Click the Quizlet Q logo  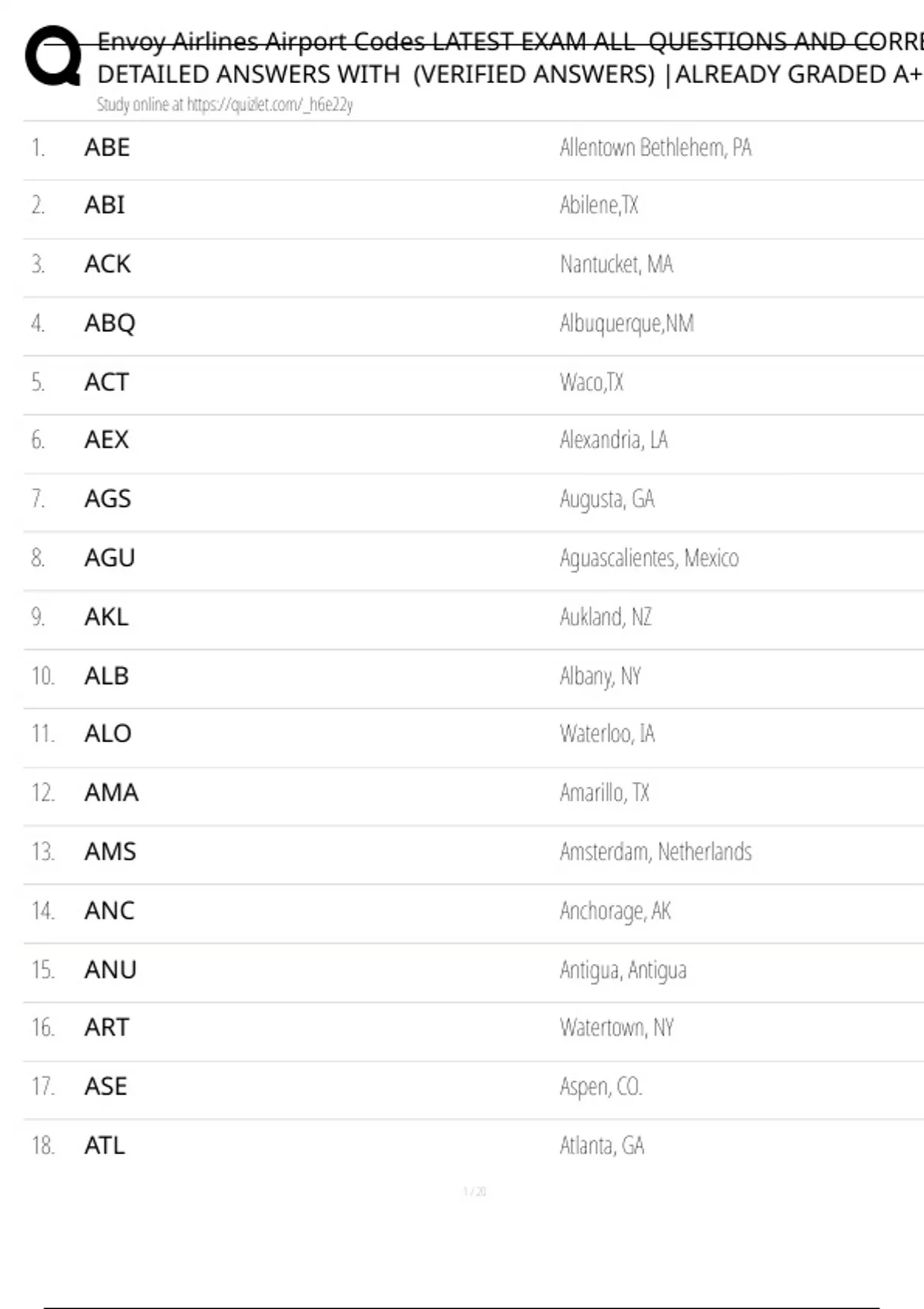tap(53, 55)
